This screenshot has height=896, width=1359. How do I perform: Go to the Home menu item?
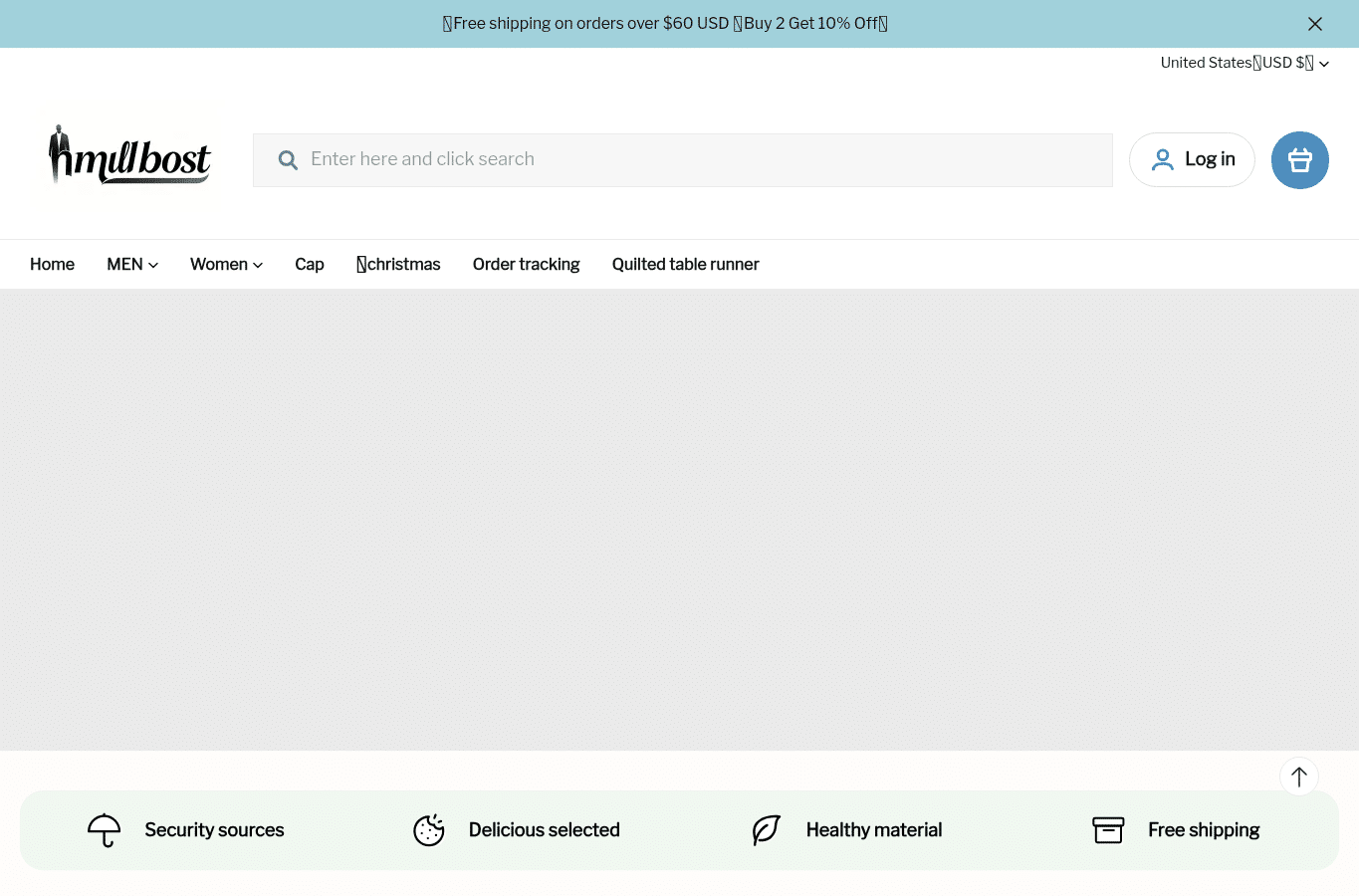tap(52, 264)
